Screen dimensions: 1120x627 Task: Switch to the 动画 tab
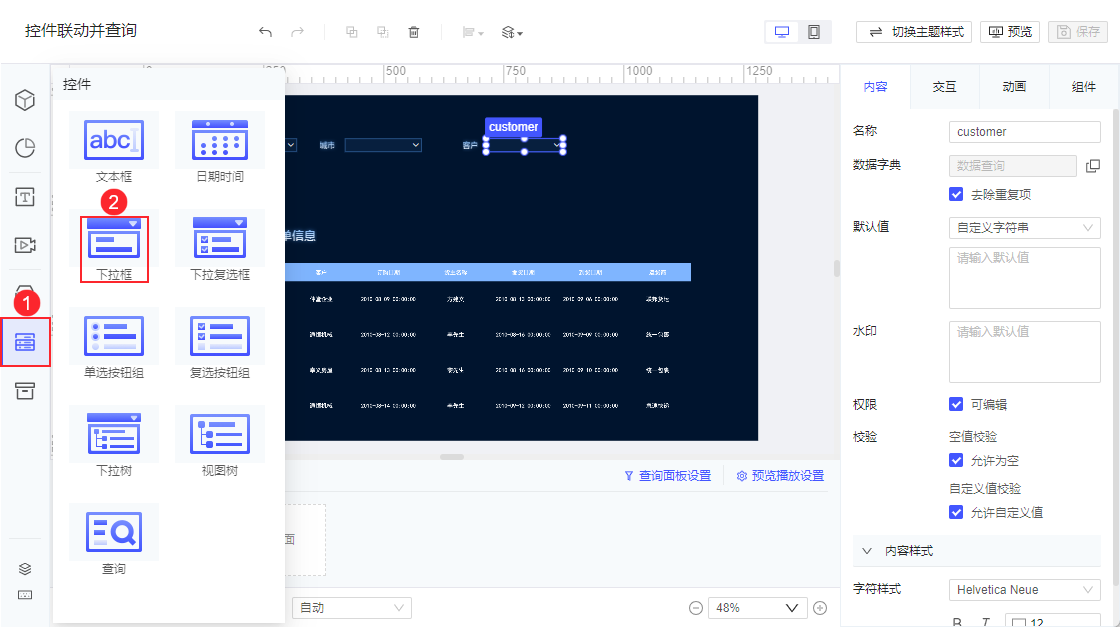pos(1014,86)
